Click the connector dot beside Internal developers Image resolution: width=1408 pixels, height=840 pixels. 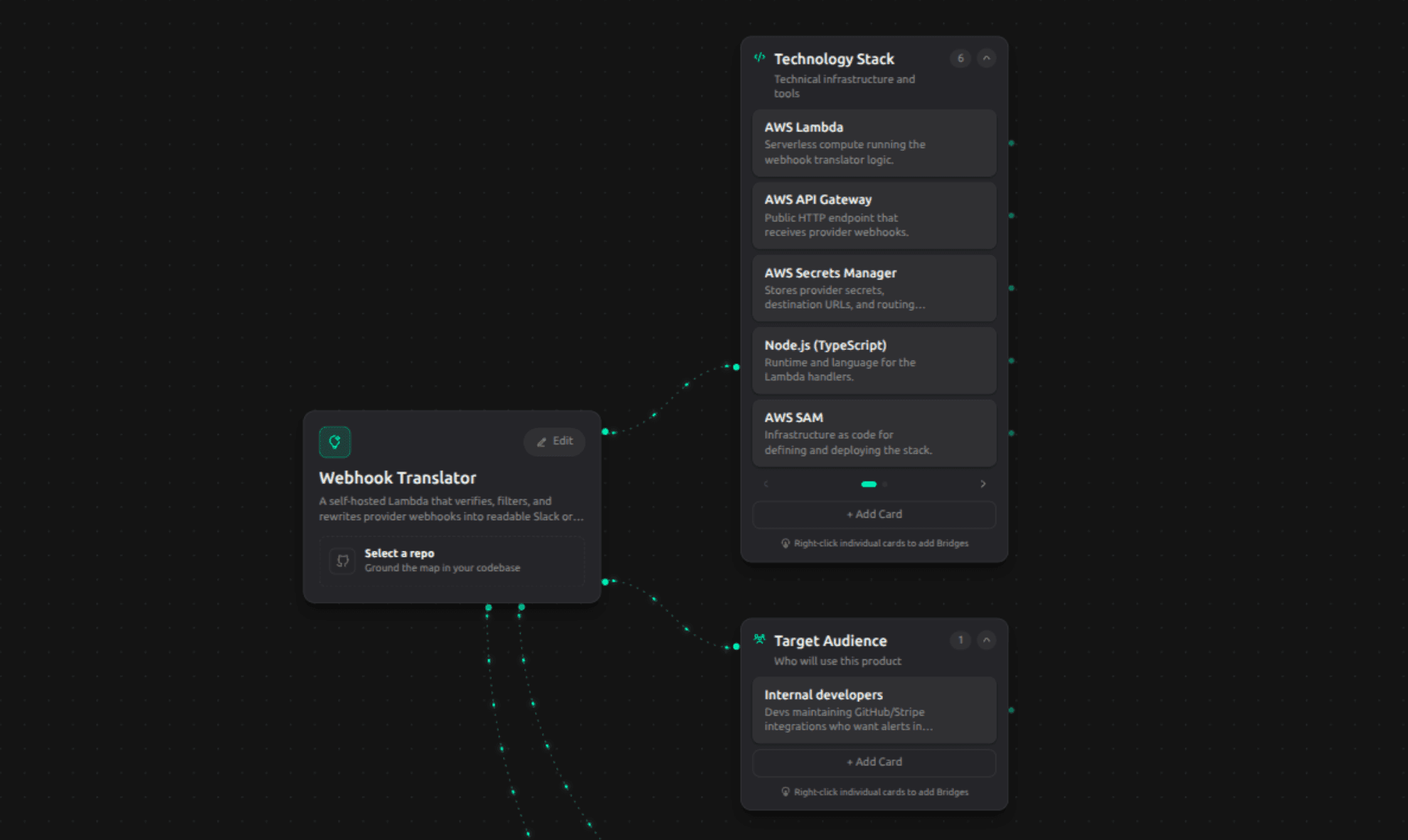point(1011,710)
